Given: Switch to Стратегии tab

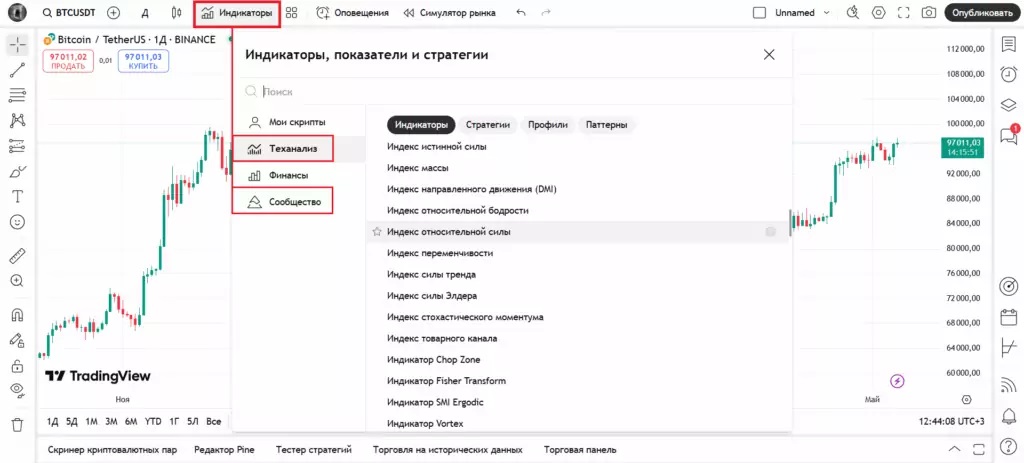Looking at the screenshot, I should [488, 125].
